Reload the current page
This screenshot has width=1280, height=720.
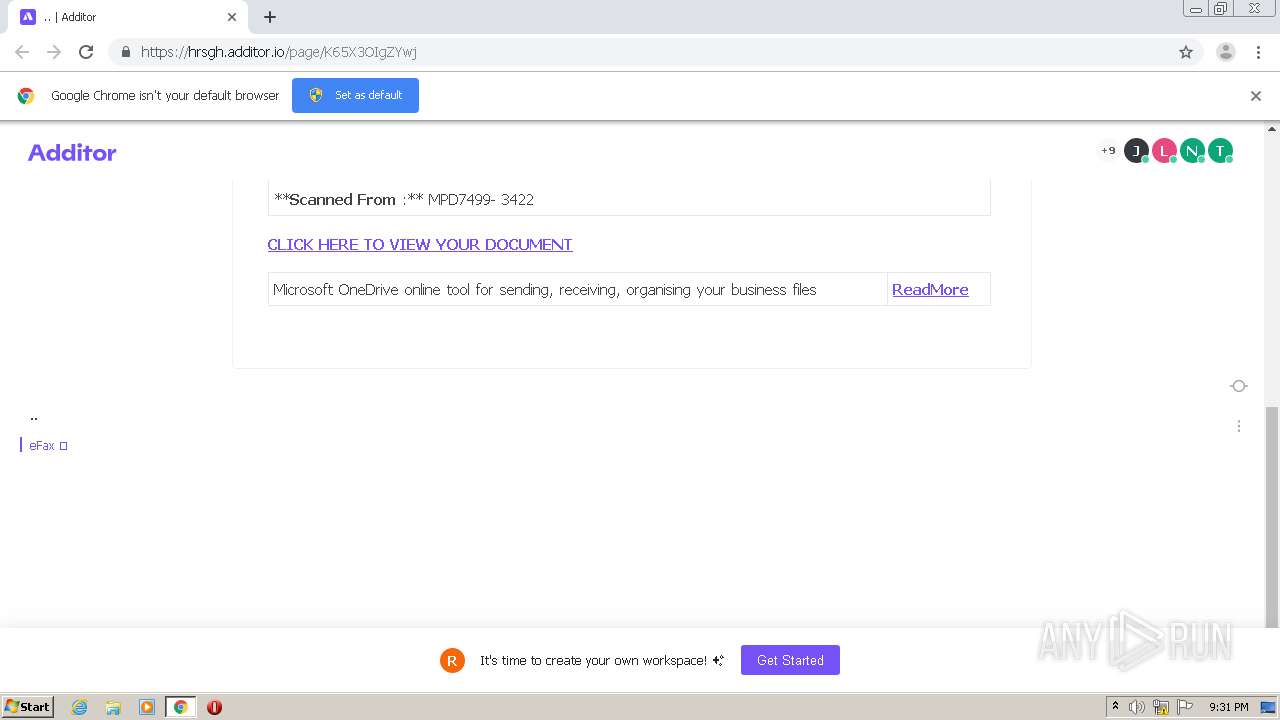[86, 52]
